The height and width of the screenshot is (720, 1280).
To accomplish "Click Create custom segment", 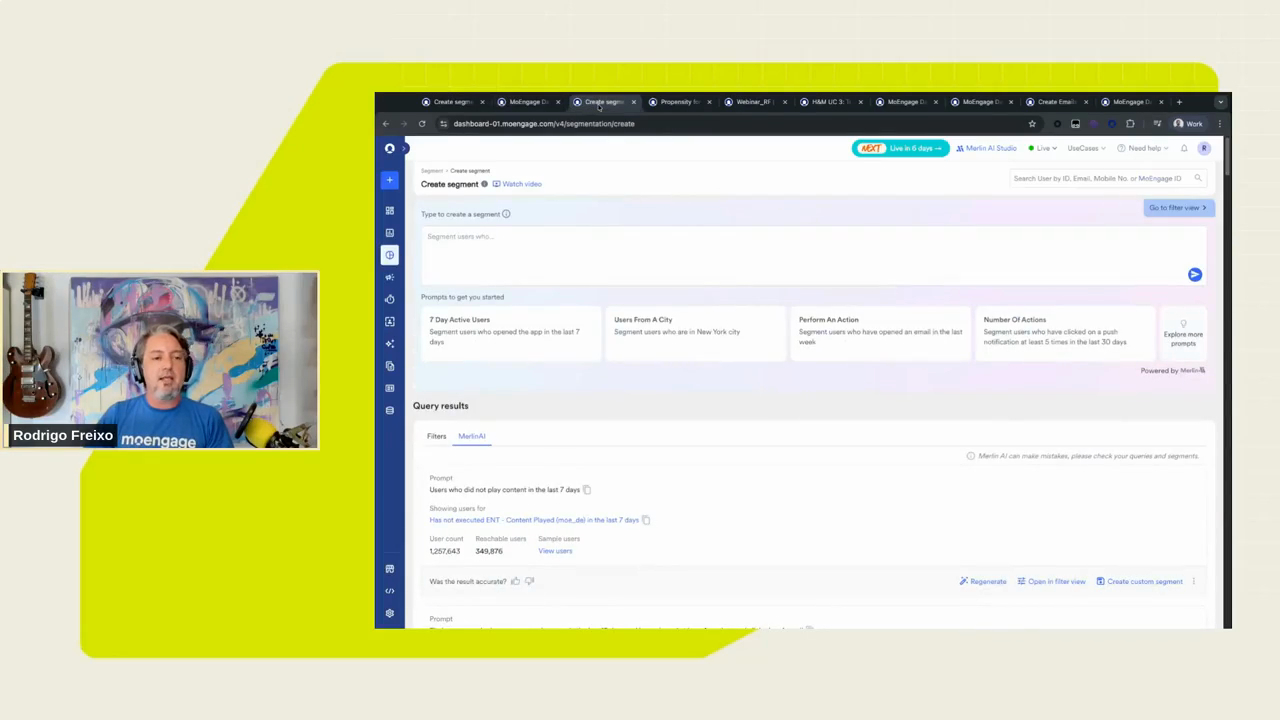I will coord(1139,581).
